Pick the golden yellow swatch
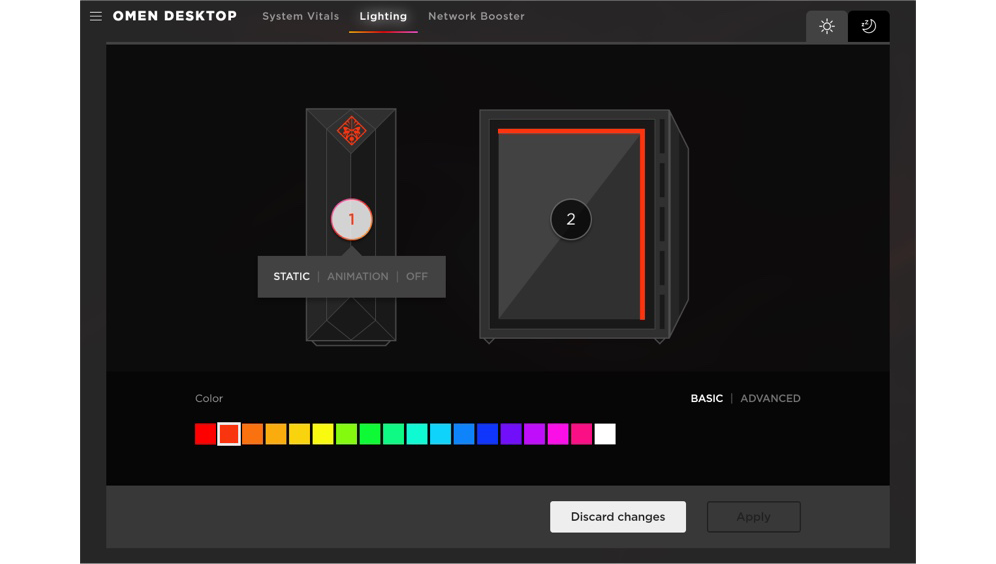 (299, 434)
